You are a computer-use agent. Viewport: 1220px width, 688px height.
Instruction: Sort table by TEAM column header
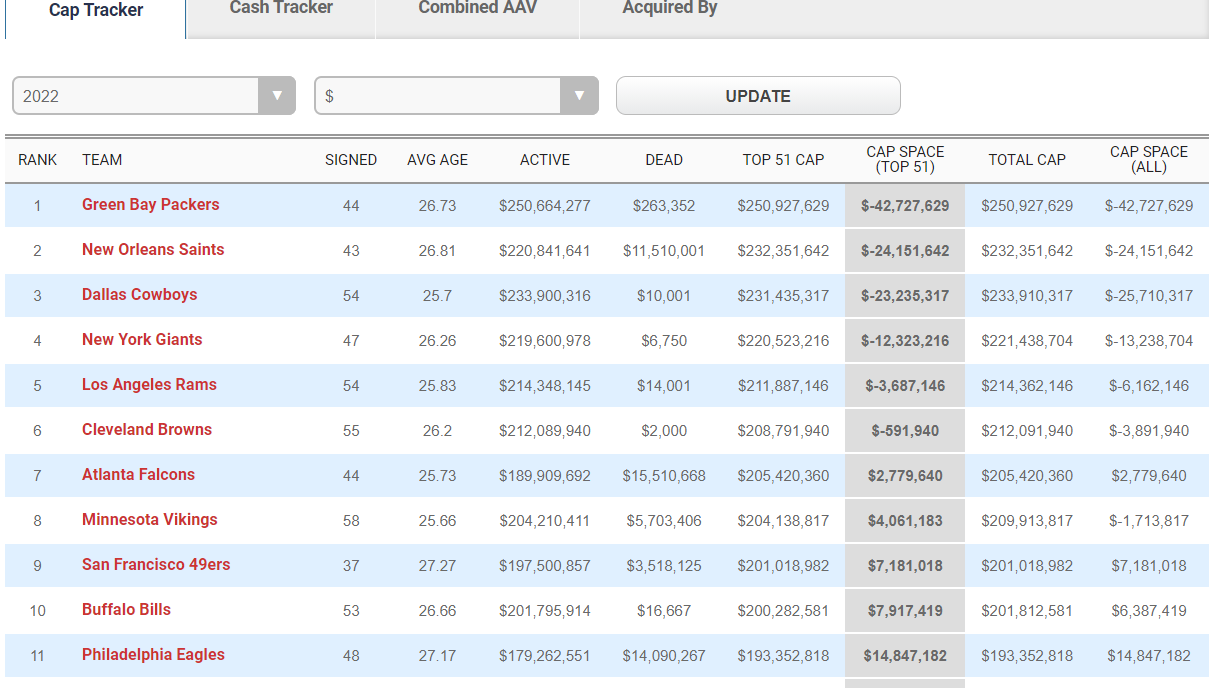pos(102,160)
